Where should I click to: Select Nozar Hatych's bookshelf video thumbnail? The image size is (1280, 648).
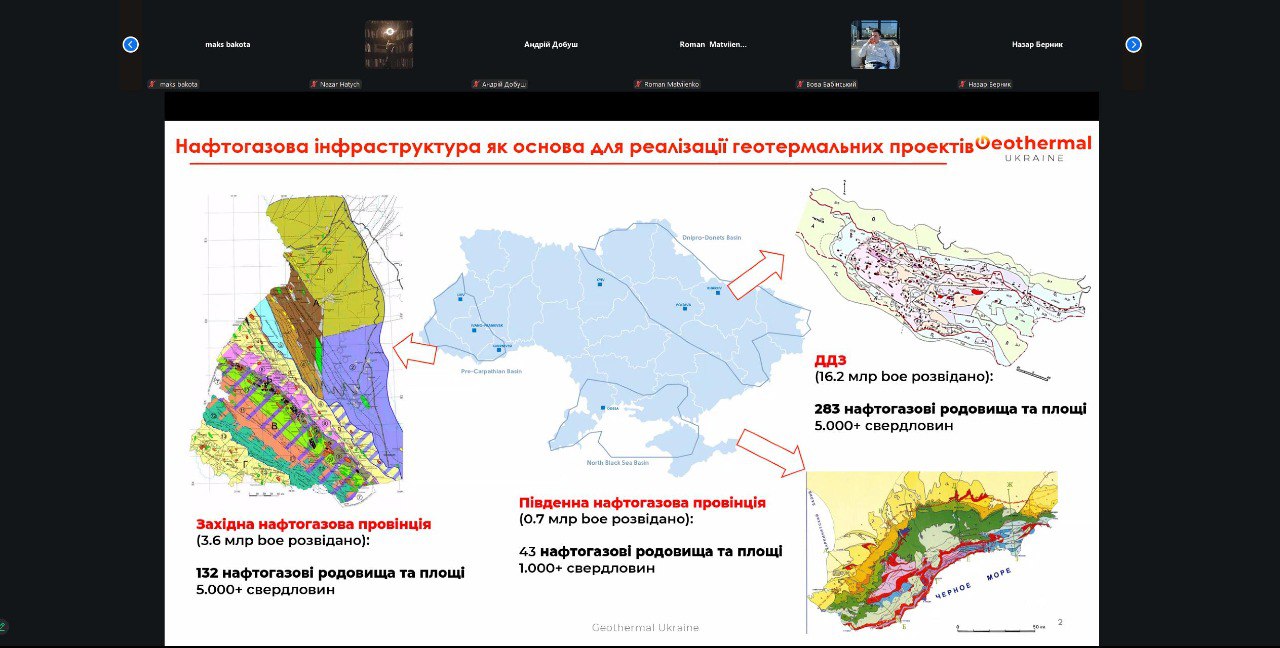click(x=389, y=44)
